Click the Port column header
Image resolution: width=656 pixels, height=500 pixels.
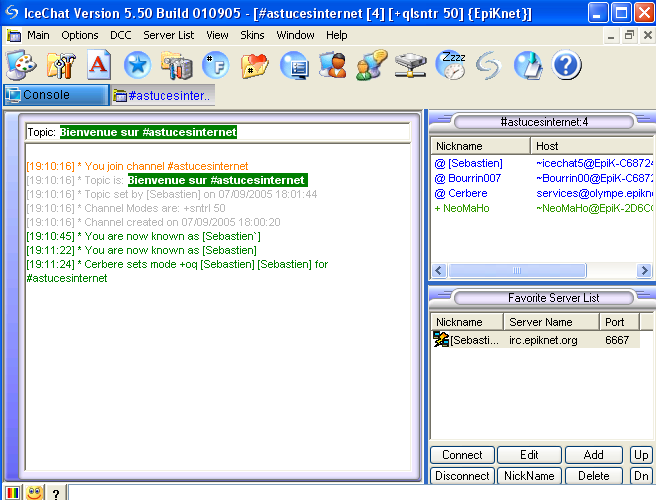619,322
